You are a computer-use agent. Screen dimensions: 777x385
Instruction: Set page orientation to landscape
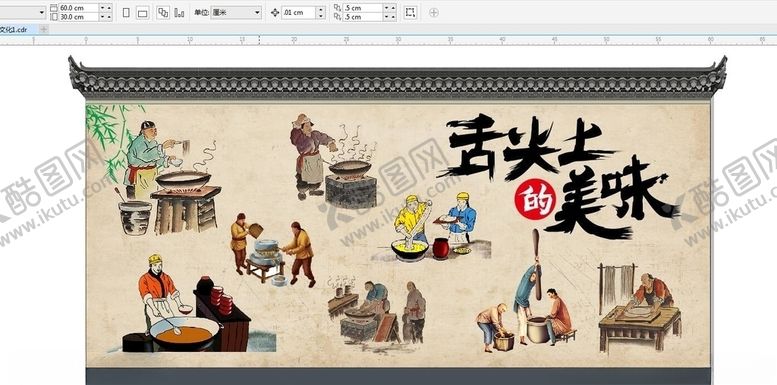click(143, 12)
